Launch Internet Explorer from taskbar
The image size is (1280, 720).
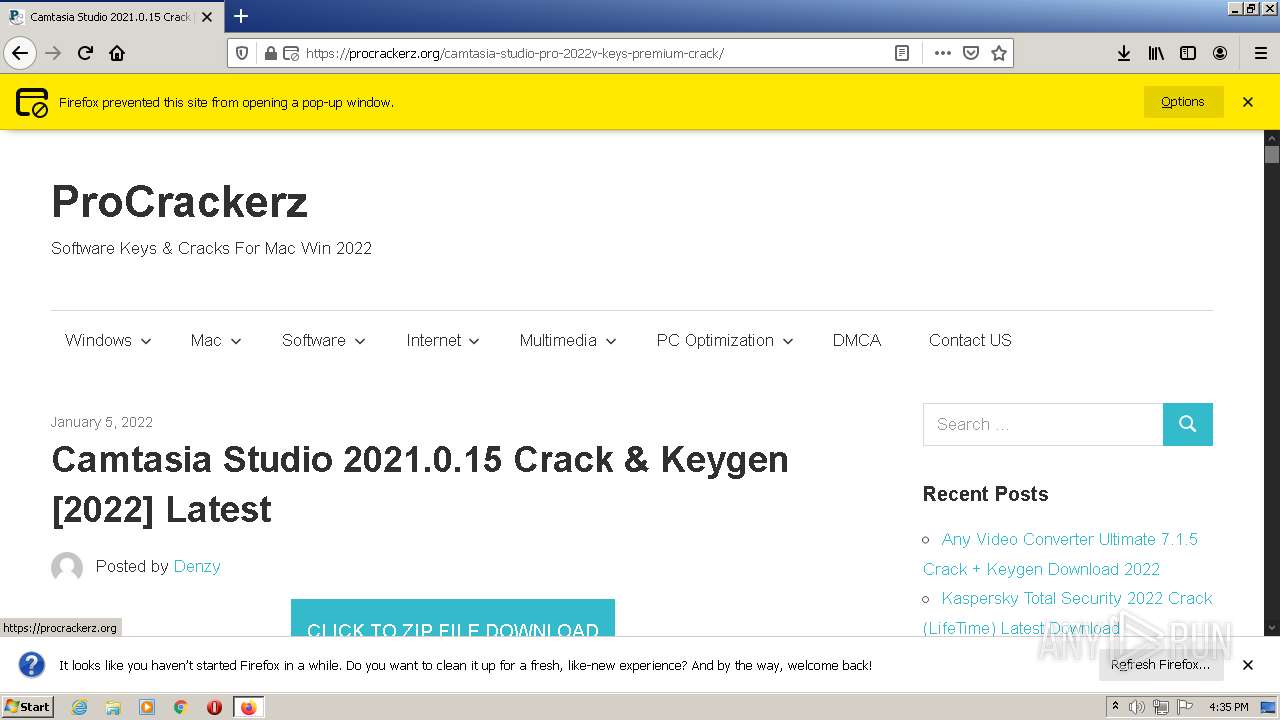click(x=80, y=707)
